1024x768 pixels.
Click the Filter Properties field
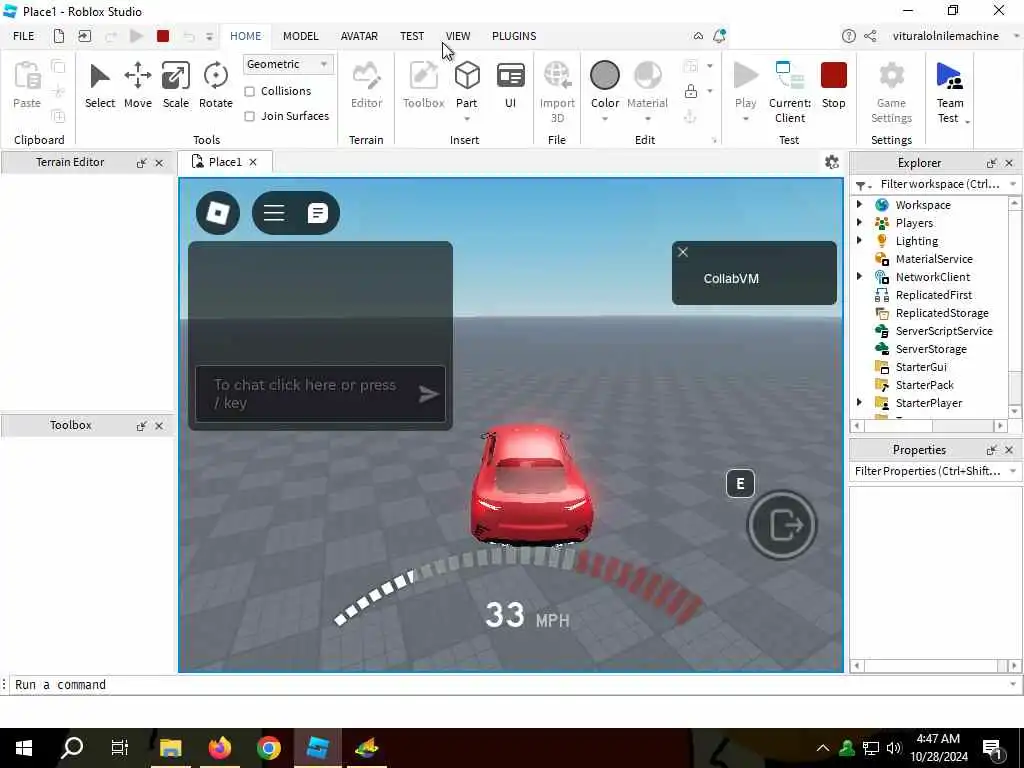tap(935, 471)
